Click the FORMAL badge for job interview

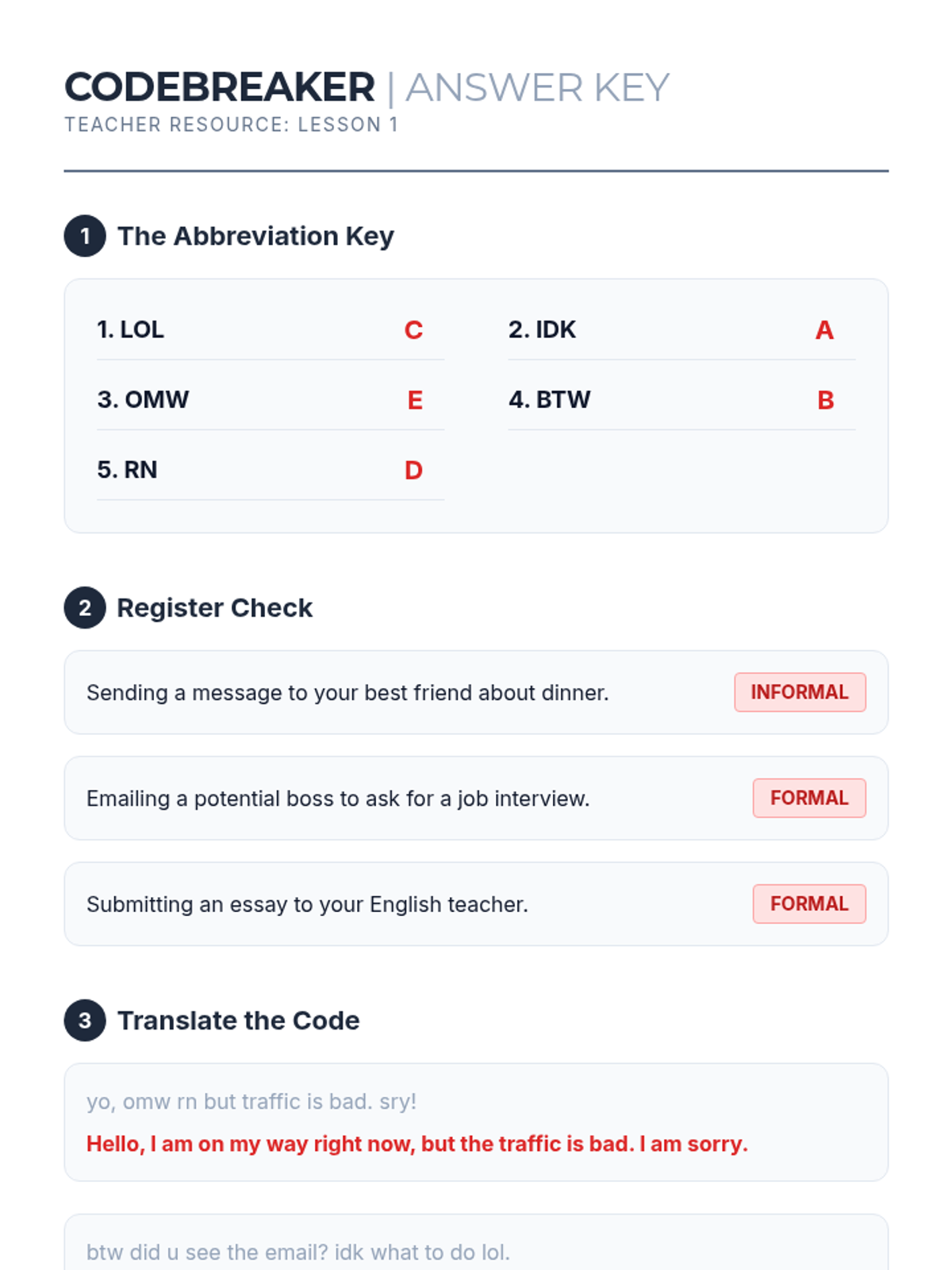point(809,798)
